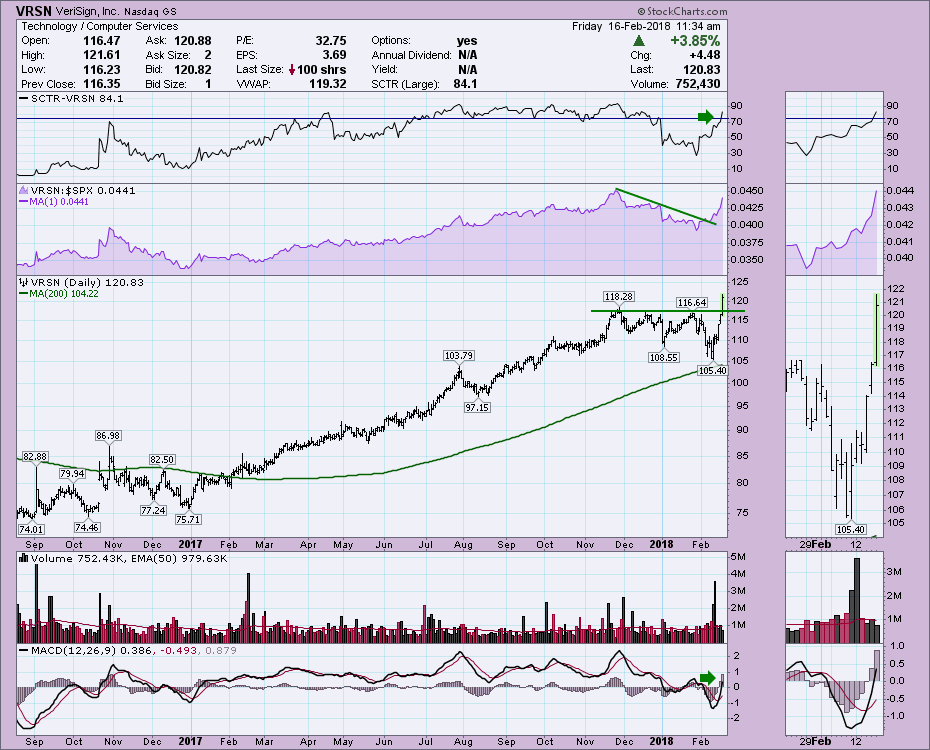Click the 'VRSN (Daily) 120.83' price legend
930x750 pixels.
[x=87, y=282]
